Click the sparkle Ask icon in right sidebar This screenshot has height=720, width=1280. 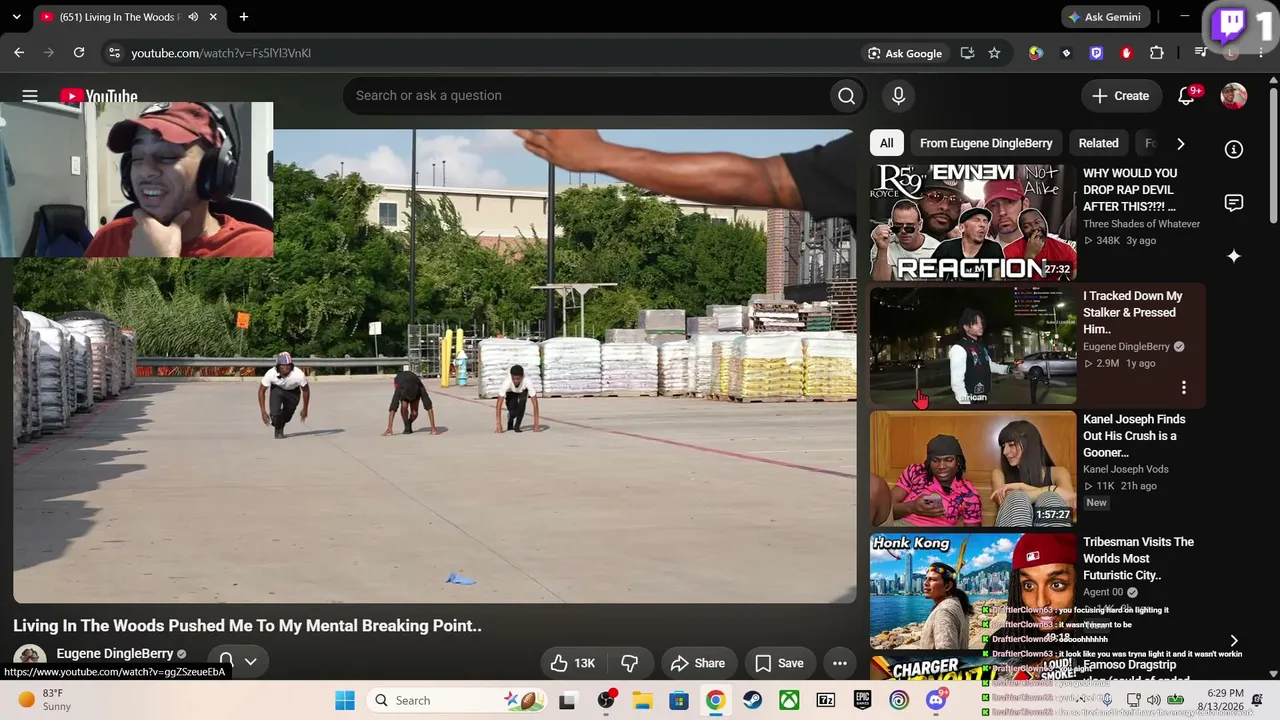point(1234,256)
